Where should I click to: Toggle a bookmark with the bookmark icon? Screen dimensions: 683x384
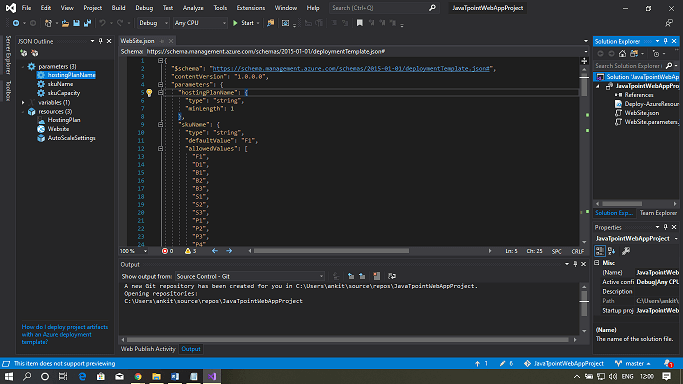(x=359, y=23)
